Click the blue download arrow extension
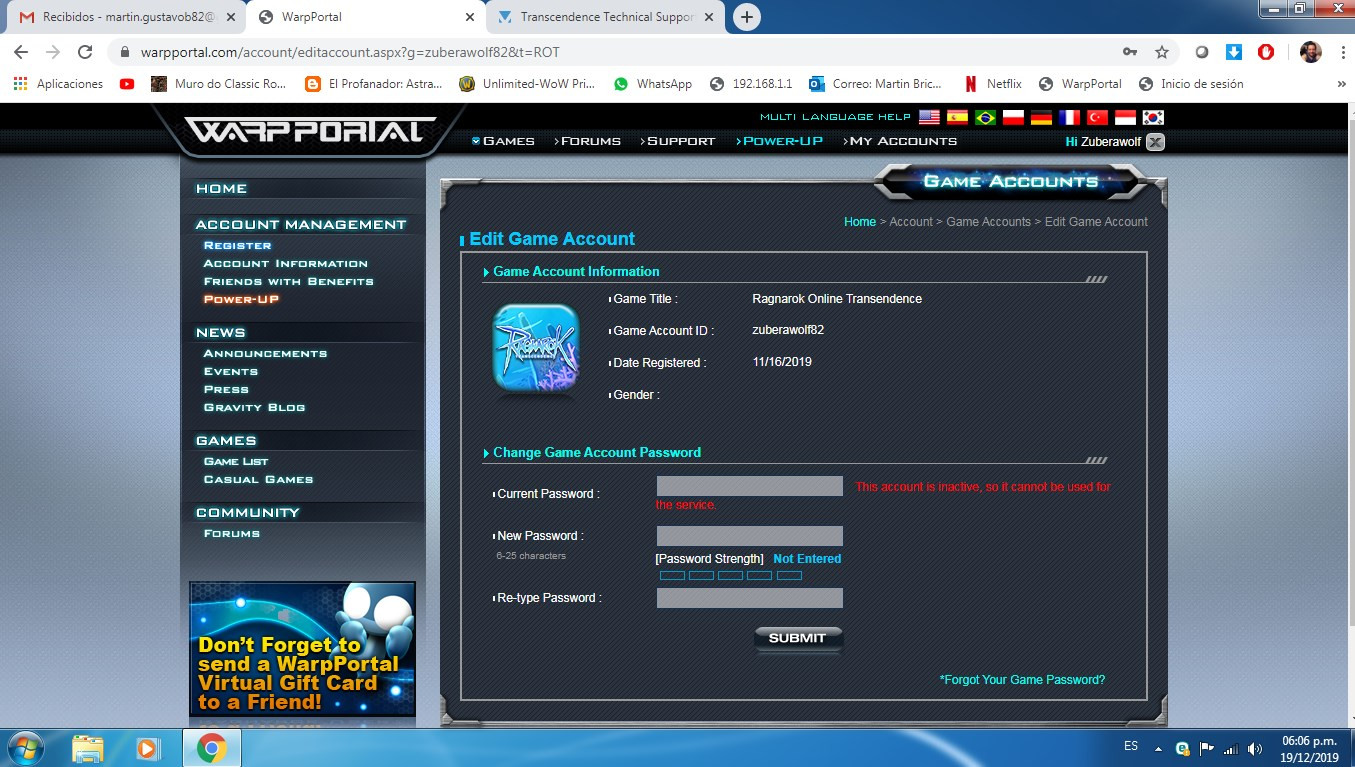The width and height of the screenshot is (1355, 767). click(1234, 52)
